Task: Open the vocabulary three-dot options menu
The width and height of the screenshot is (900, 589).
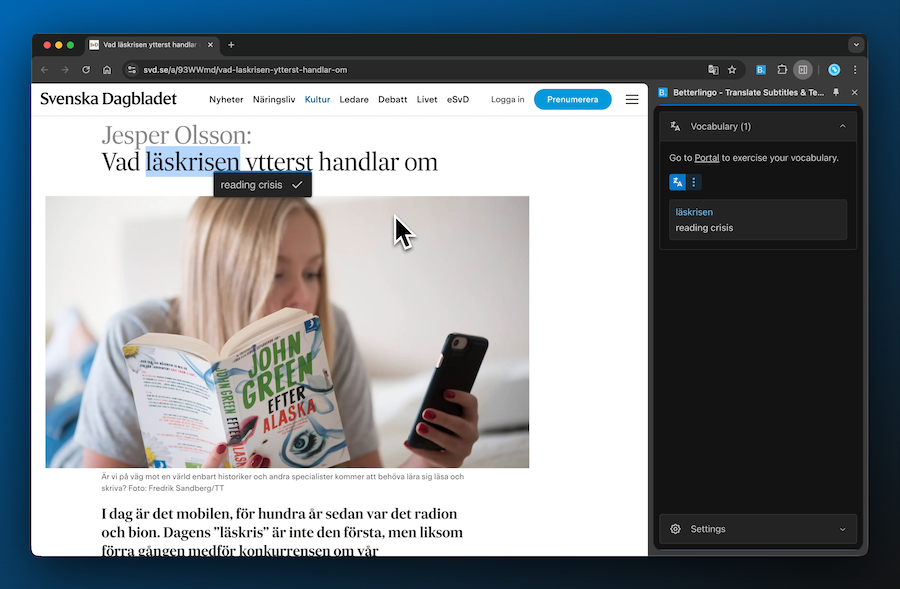Action: pyautogui.click(x=693, y=182)
